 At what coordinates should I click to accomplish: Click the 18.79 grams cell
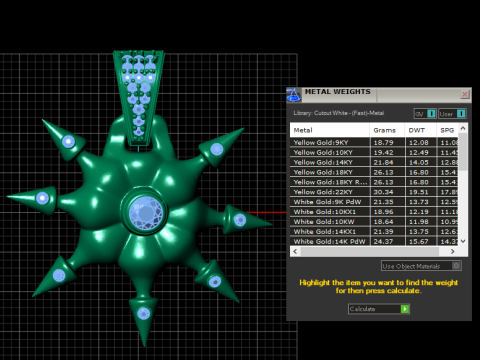[x=387, y=142]
